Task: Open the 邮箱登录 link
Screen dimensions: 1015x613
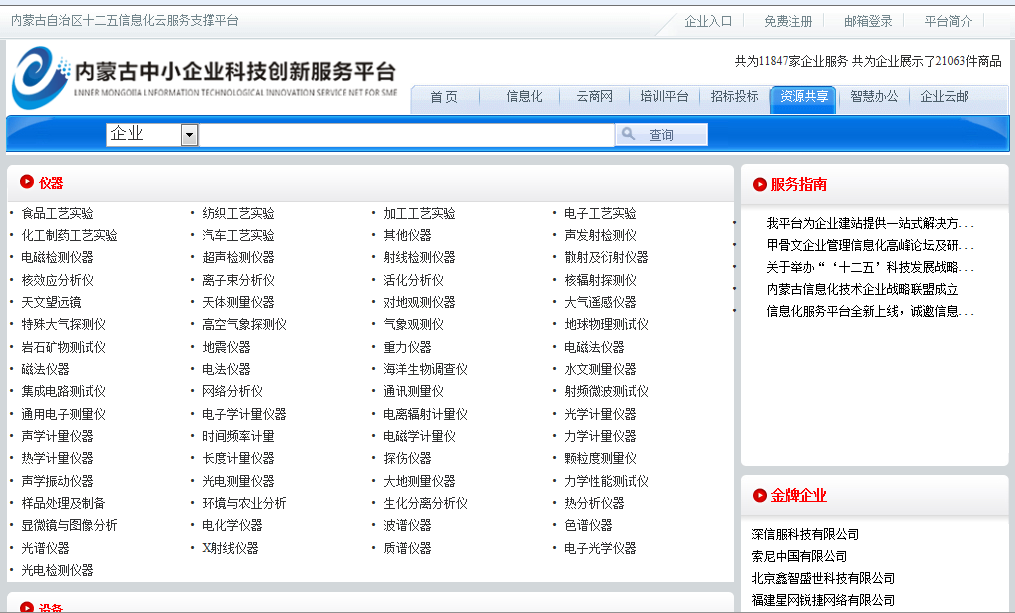Action: (868, 21)
